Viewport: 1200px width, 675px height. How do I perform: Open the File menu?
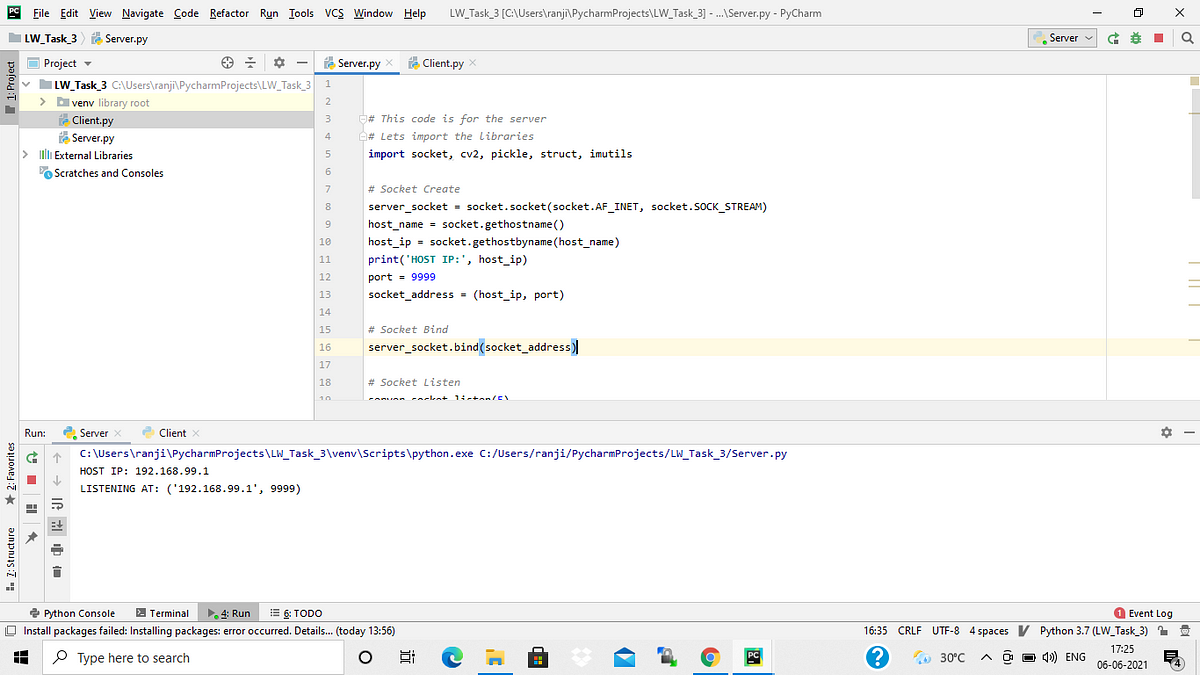pos(41,13)
